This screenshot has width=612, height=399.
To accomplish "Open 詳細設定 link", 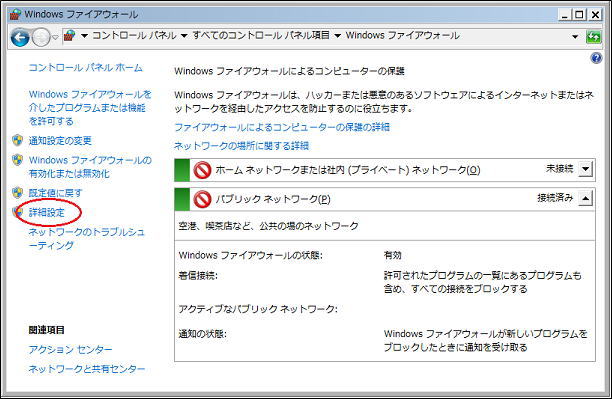I will 47,213.
